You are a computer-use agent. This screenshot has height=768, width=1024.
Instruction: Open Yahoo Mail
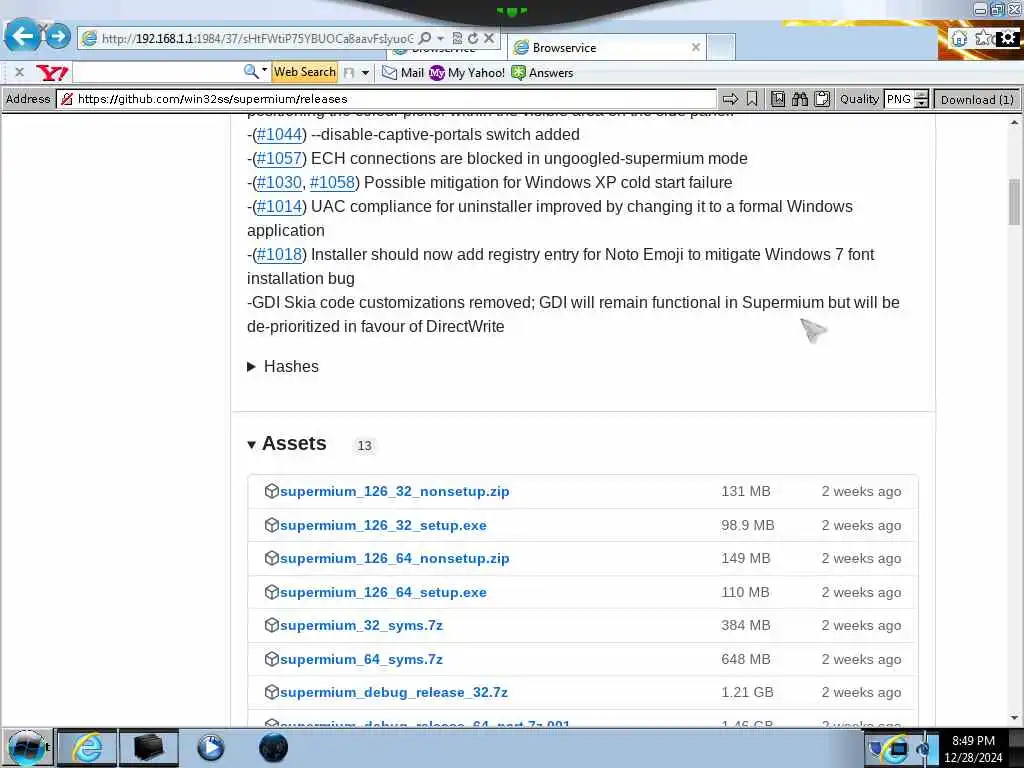click(x=403, y=72)
